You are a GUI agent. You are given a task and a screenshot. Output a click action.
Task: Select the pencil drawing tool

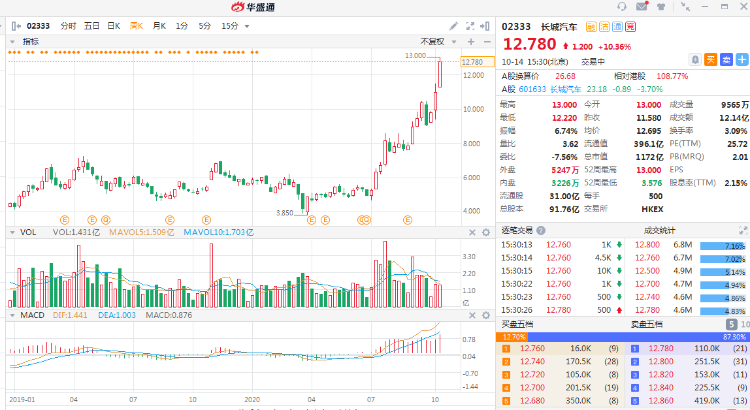tap(453, 26)
